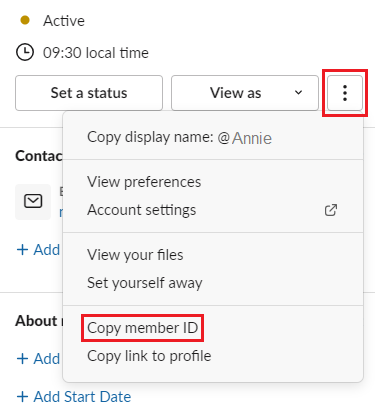Click the Active status text
The image size is (376, 414).
coord(64,21)
